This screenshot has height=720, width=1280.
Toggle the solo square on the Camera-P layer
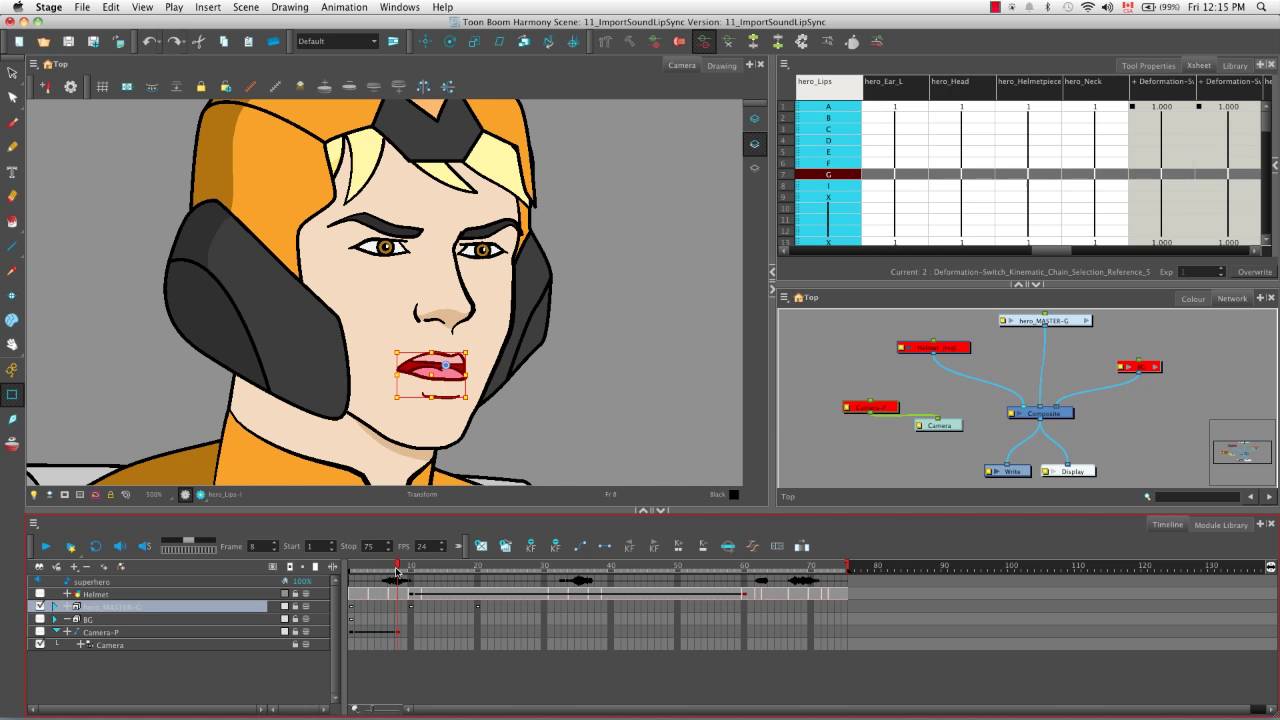coord(284,632)
